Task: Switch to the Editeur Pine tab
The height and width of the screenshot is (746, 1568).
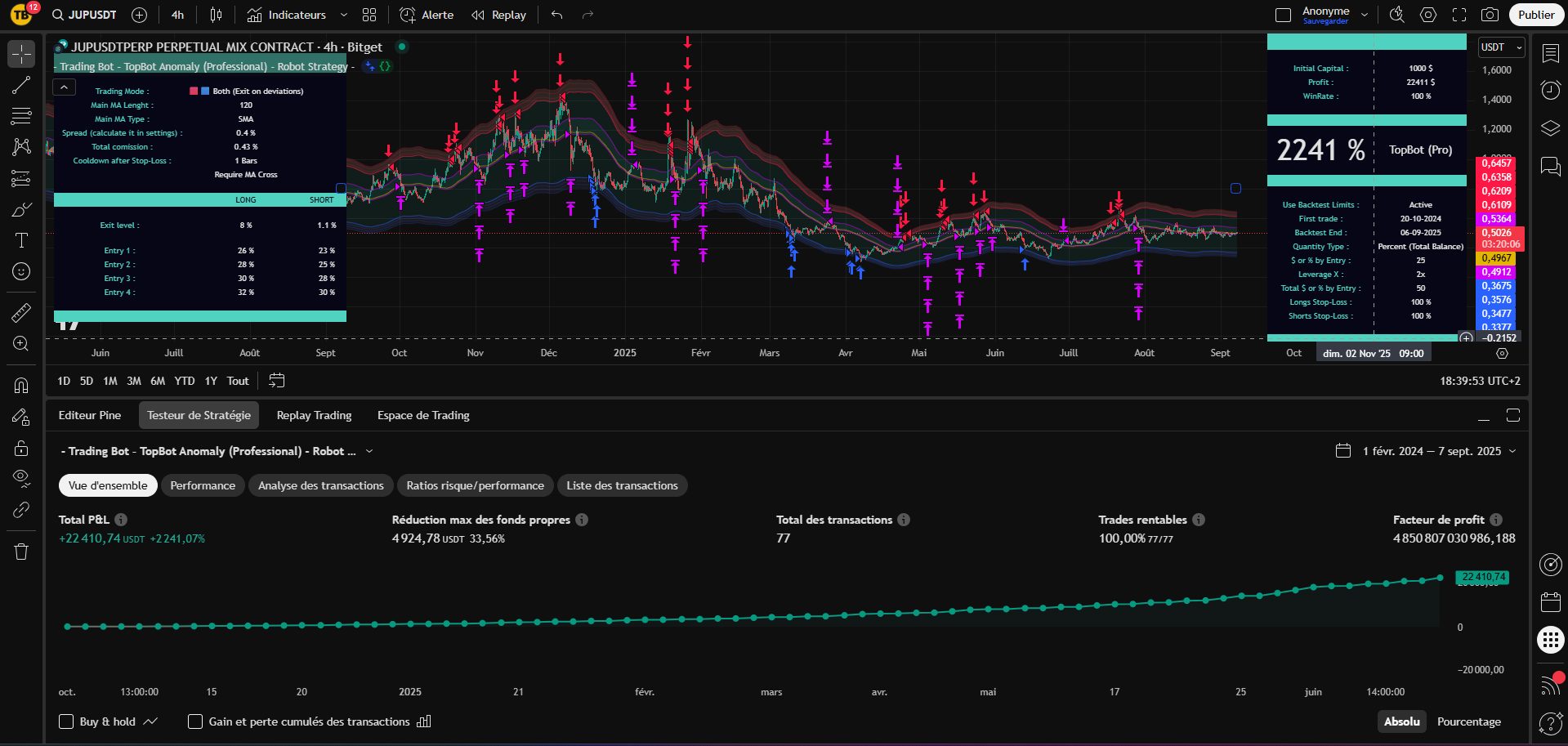Action: (x=90, y=415)
